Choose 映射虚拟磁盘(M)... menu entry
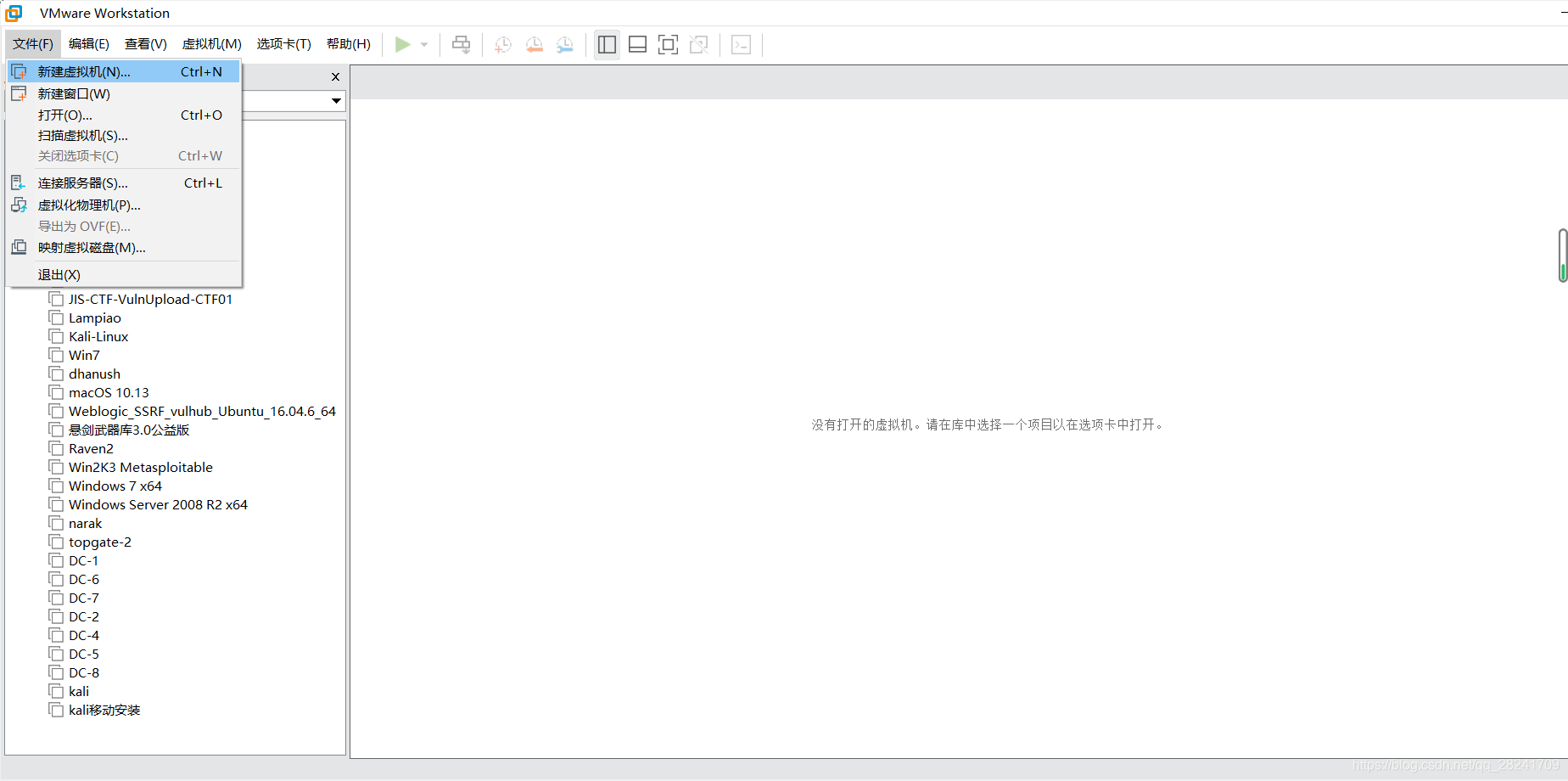The image size is (1568, 781). [124, 248]
